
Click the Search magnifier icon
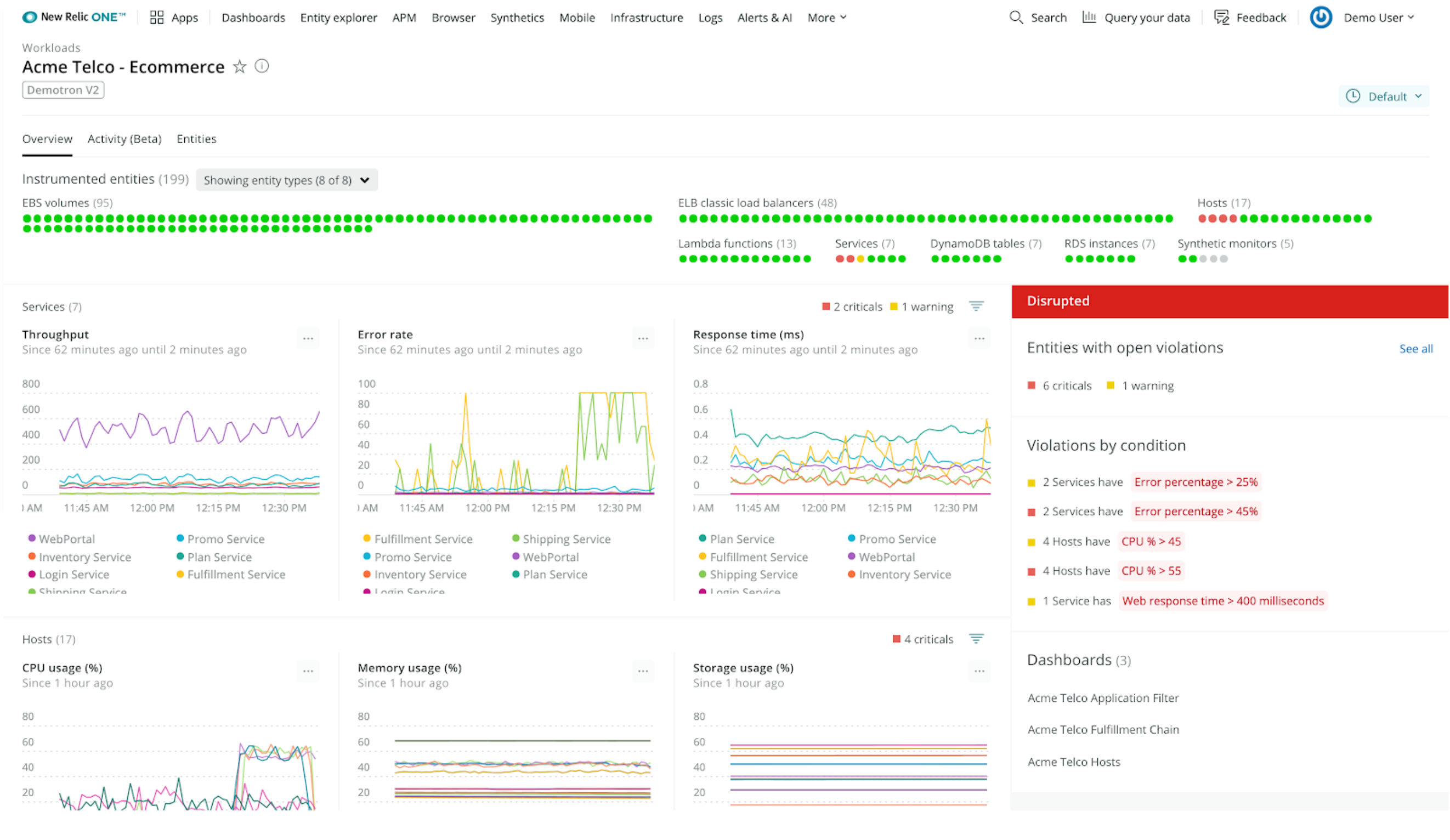pos(1016,17)
